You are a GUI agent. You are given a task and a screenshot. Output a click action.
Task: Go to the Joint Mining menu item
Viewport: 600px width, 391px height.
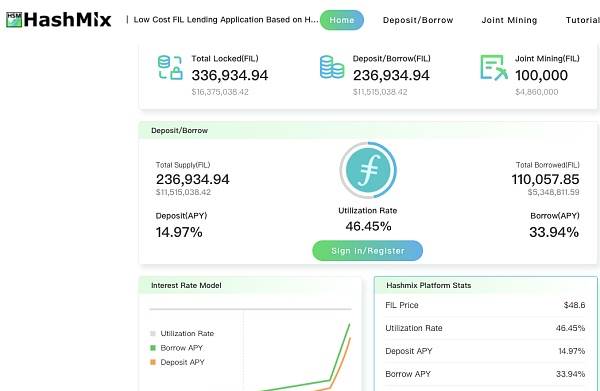click(x=509, y=20)
